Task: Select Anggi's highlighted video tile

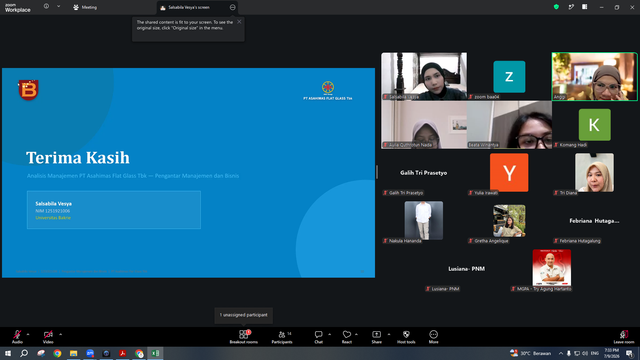Action: tap(594, 76)
